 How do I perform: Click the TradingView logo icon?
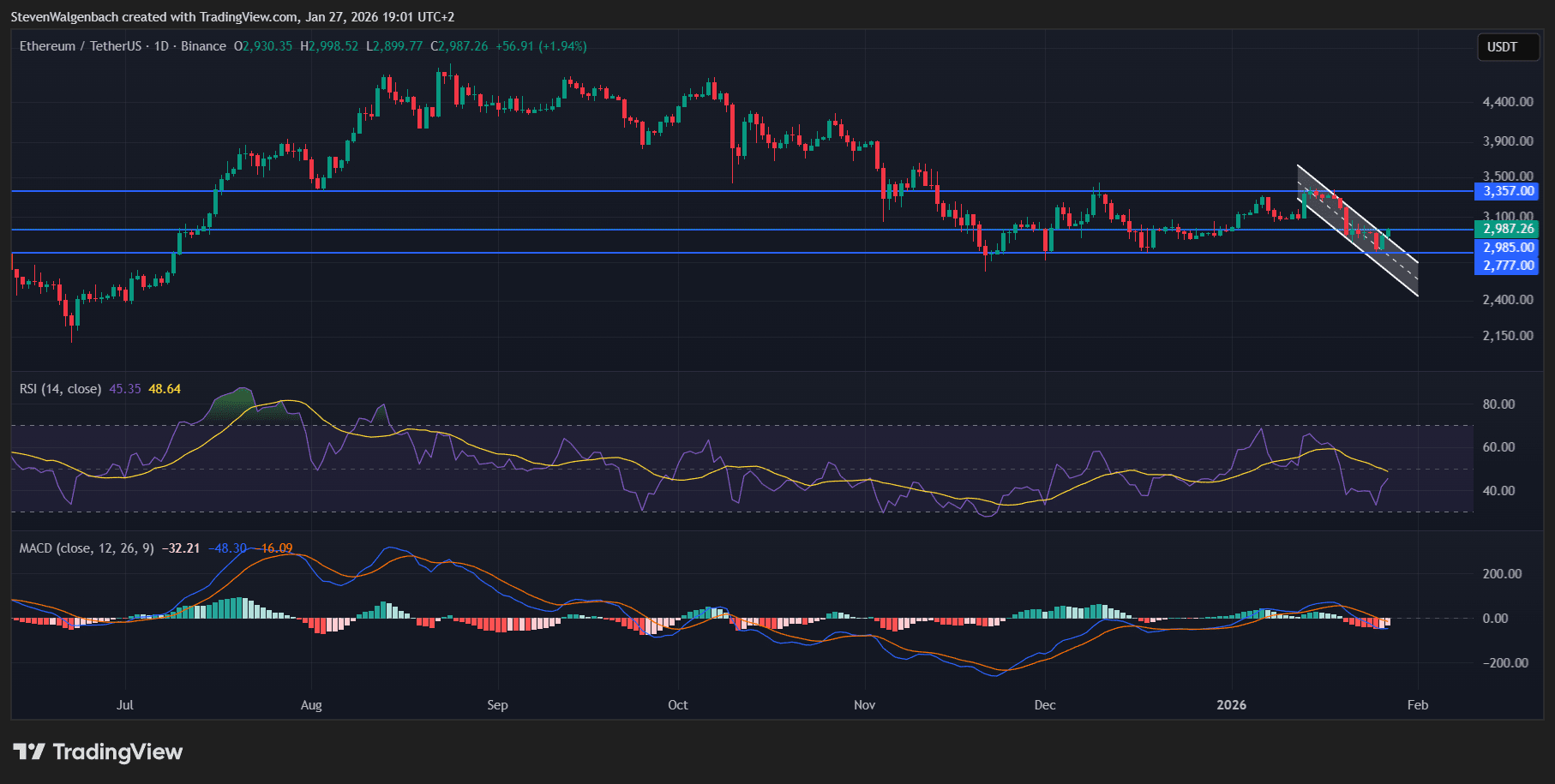tap(32, 752)
